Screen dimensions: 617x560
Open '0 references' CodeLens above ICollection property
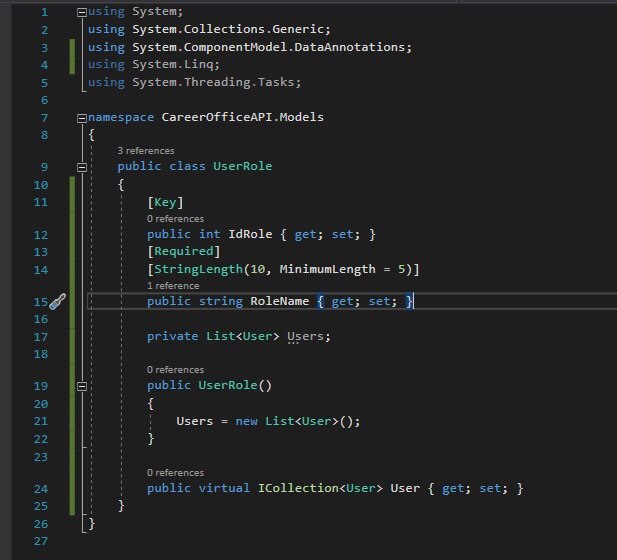pos(175,473)
